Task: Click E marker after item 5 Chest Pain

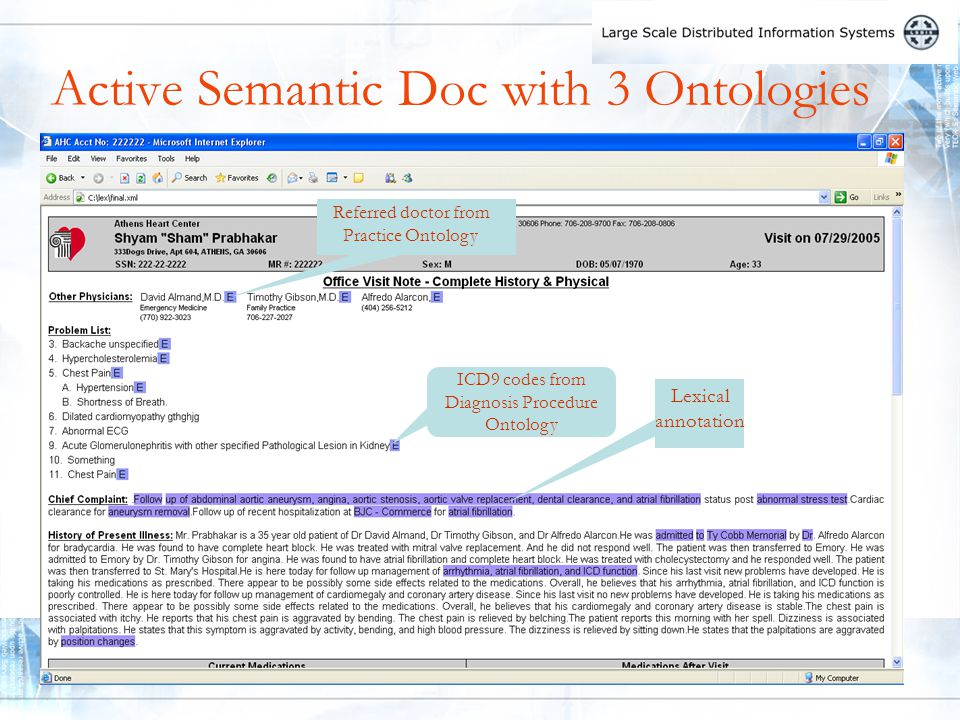Action: pos(117,373)
